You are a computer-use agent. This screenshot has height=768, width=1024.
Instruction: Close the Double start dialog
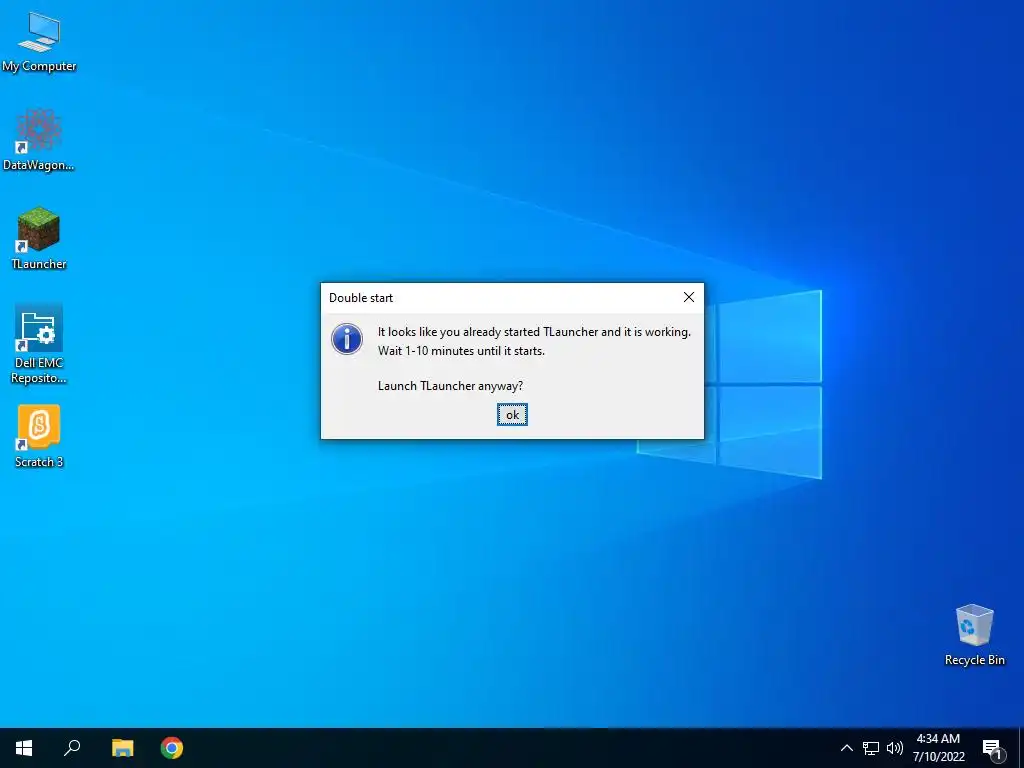[688, 297]
